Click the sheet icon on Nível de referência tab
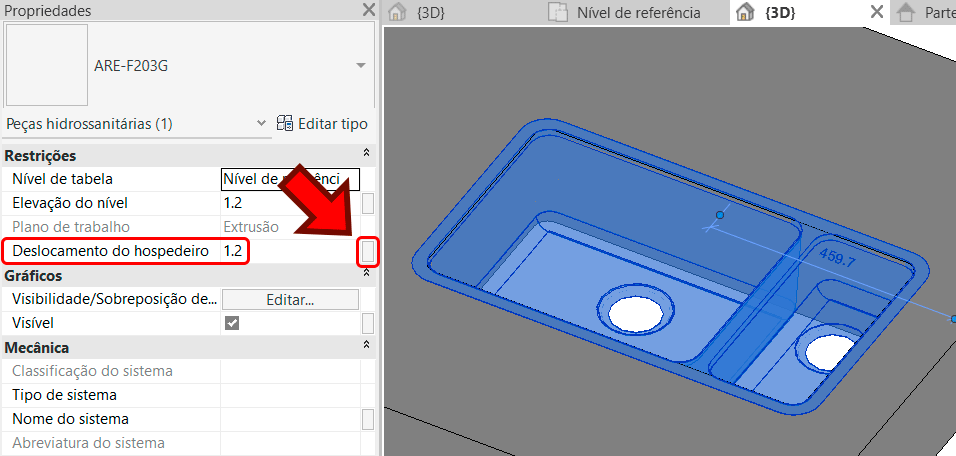The height and width of the screenshot is (456, 956). pyautogui.click(x=559, y=13)
